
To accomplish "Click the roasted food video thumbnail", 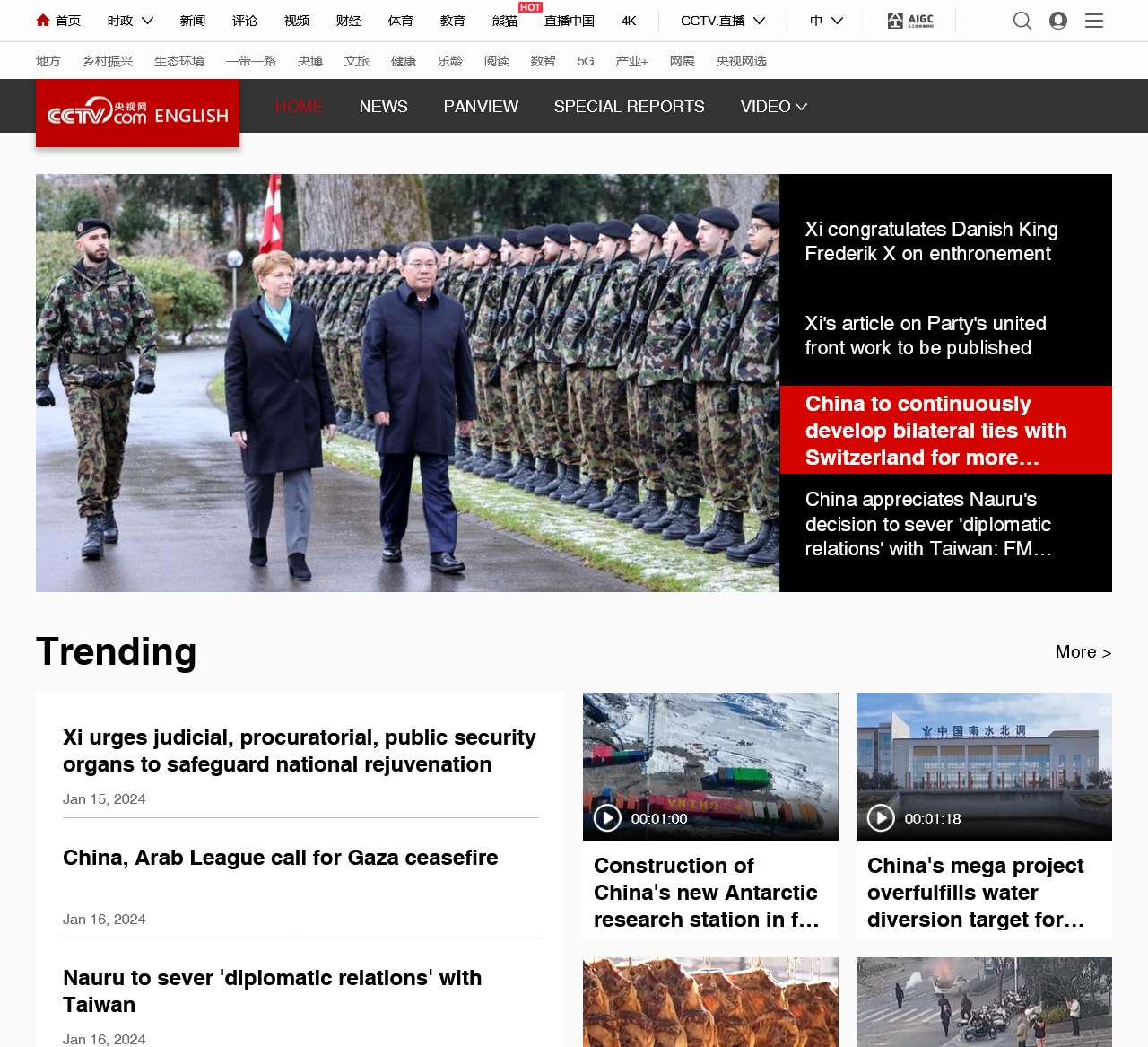I will [710, 1002].
